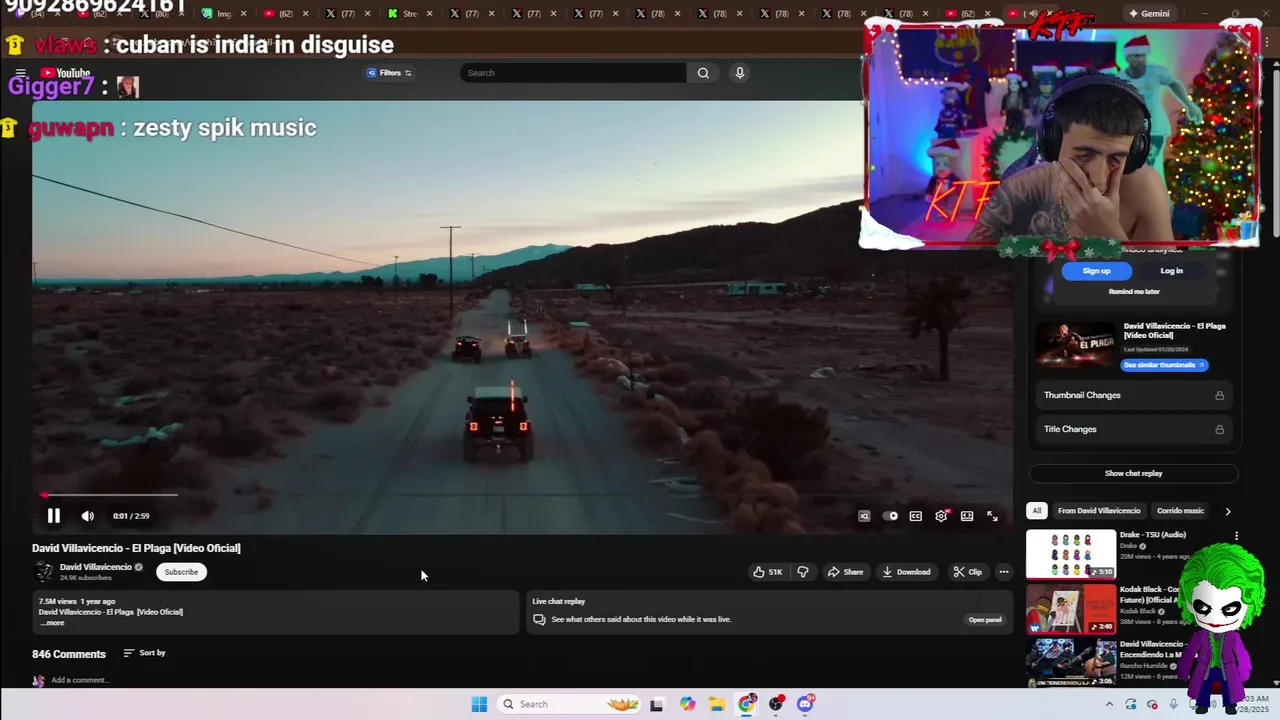The image size is (1280, 720).
Task: Open more actions three-dot menu
Action: point(1004,572)
